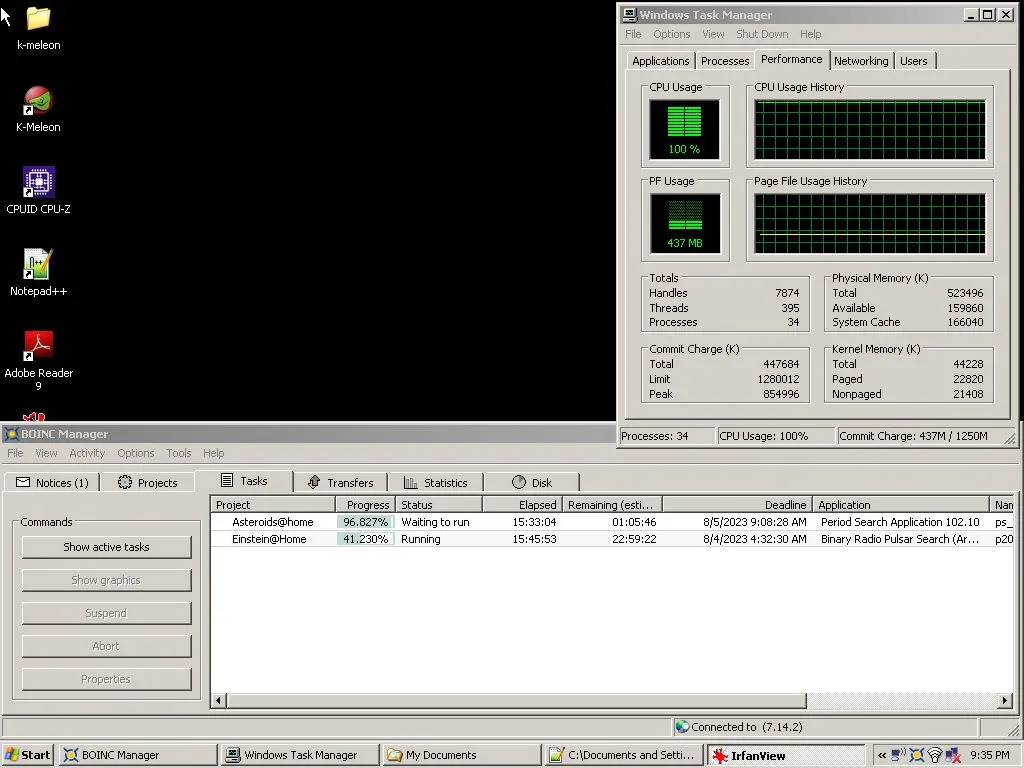Open My Documents from the taskbar
Viewport: 1024px width, 768px height.
click(x=462, y=755)
